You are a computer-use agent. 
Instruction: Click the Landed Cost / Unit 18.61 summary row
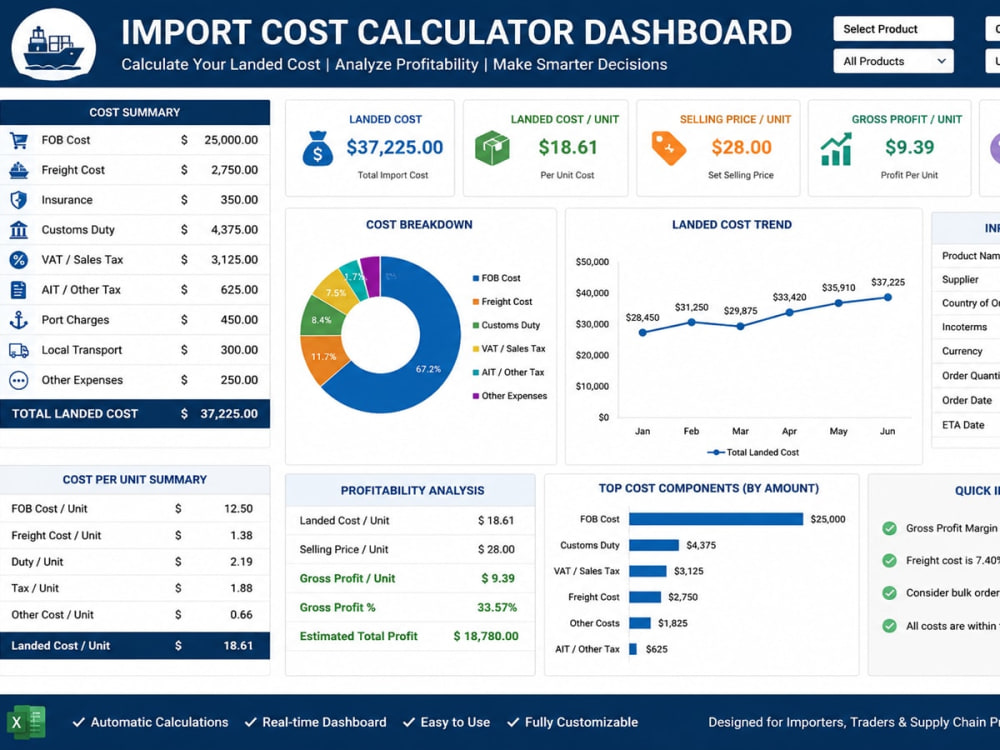pos(135,645)
